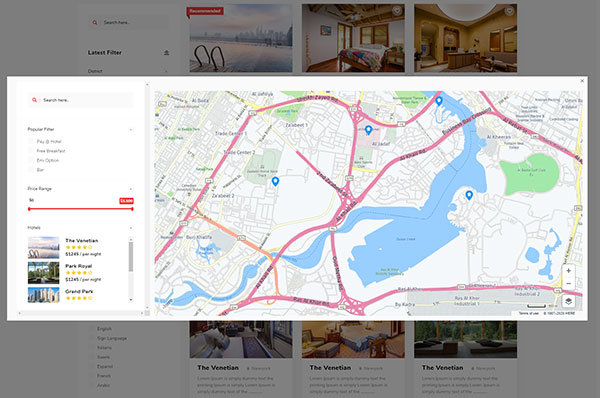600x398 pixels.
Task: Check the Emi Option filter
Action: [x=31, y=160]
